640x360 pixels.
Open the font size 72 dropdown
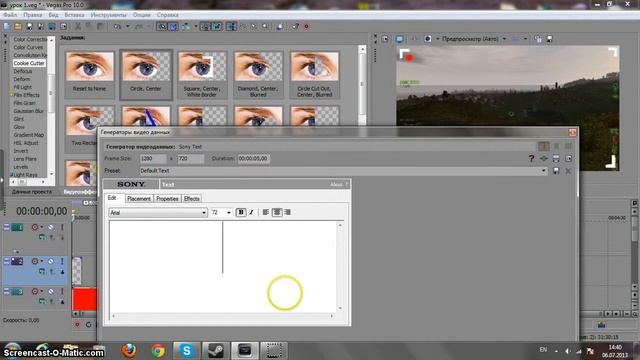229,213
